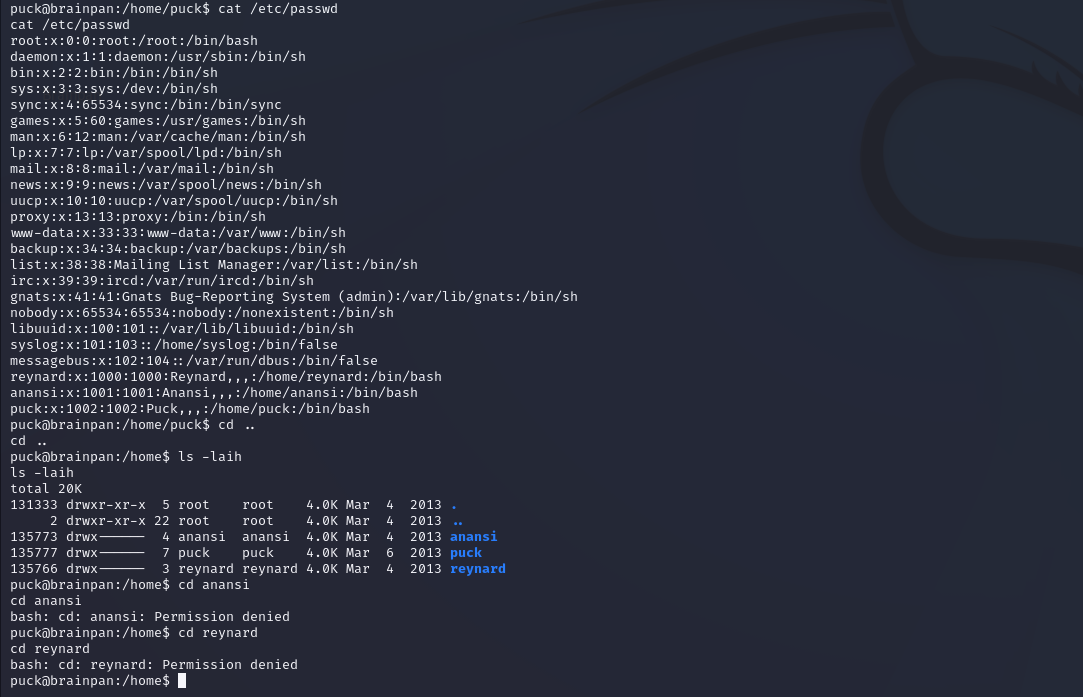Select the Mailing List Manager line
Image resolution: width=1083 pixels, height=697 pixels.
214,265
